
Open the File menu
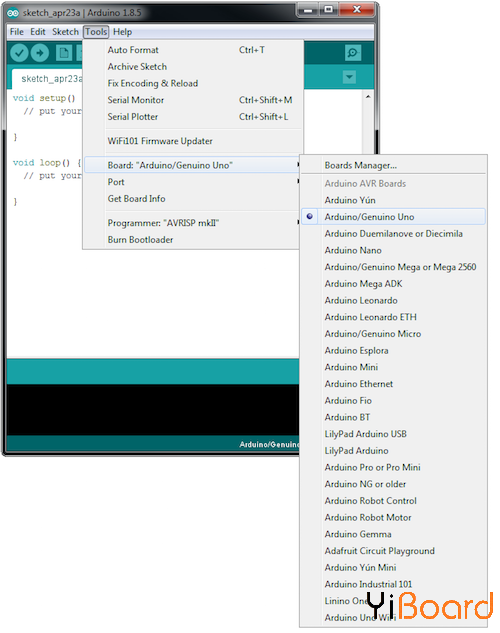click(17, 32)
